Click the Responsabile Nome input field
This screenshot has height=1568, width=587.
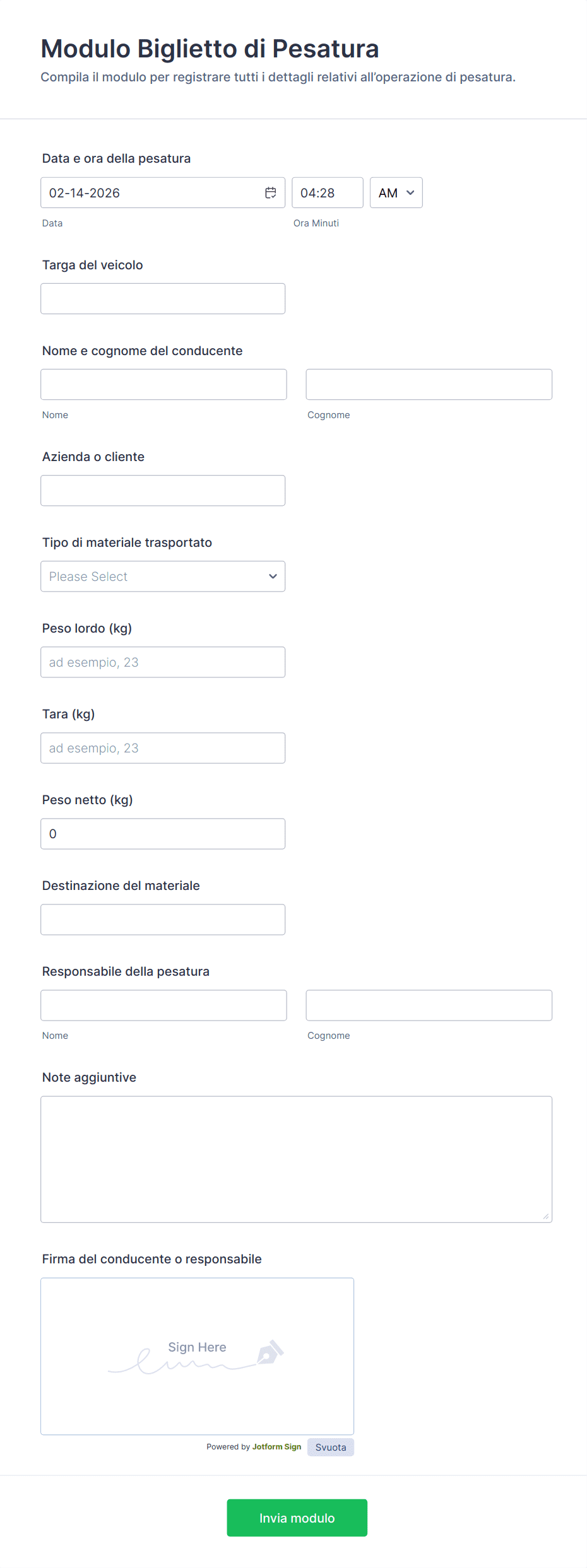click(x=163, y=1005)
